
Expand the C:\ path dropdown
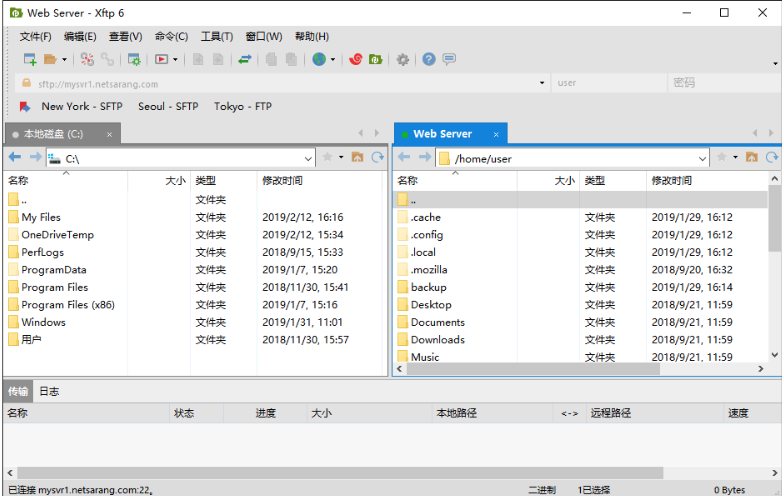pos(308,159)
